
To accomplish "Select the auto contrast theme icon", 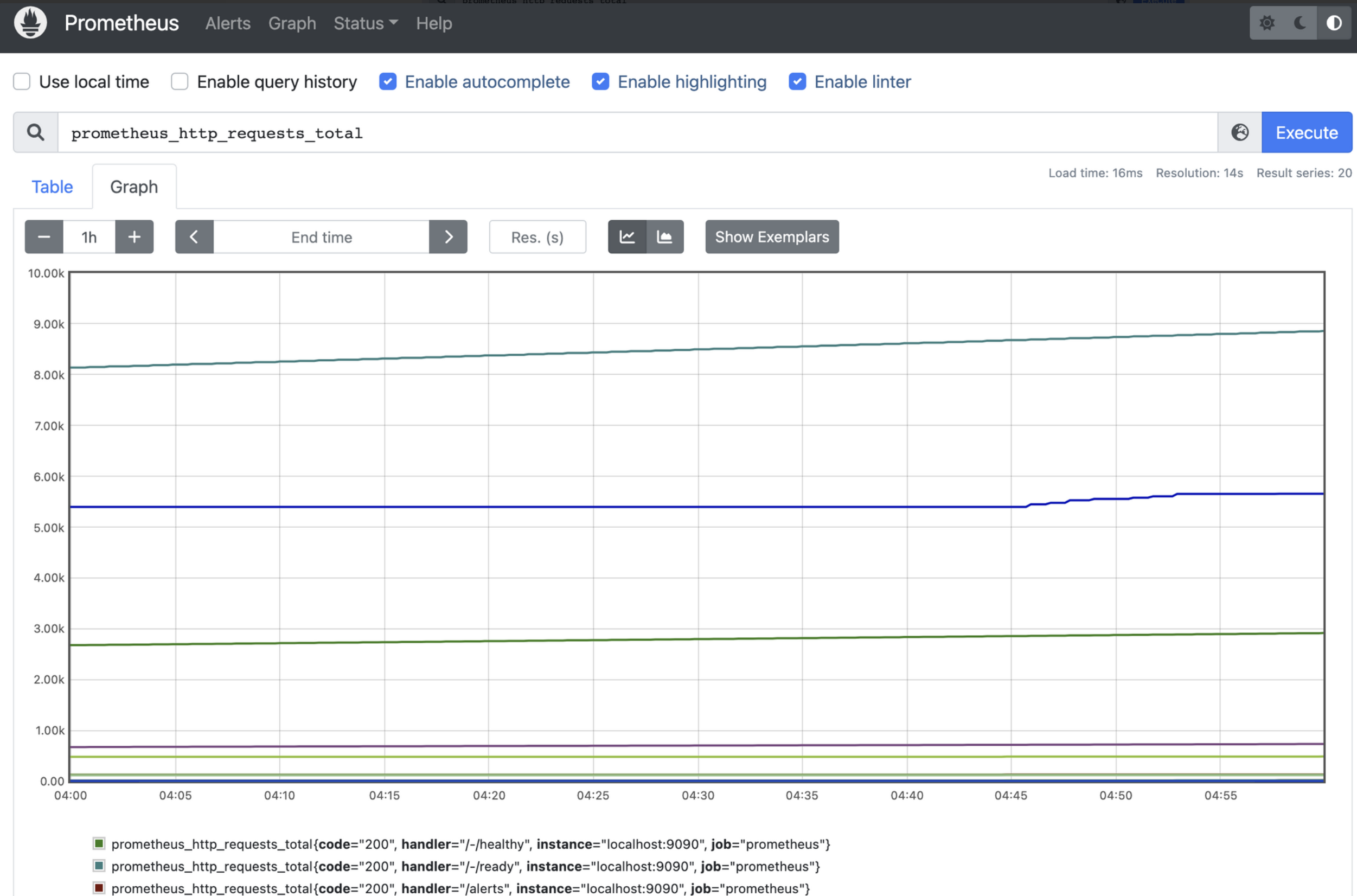I will pos(1334,23).
